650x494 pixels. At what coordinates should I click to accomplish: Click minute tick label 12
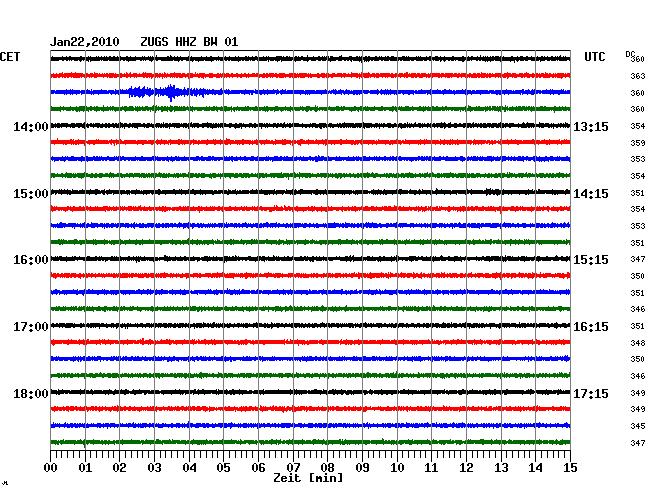tap(466, 468)
